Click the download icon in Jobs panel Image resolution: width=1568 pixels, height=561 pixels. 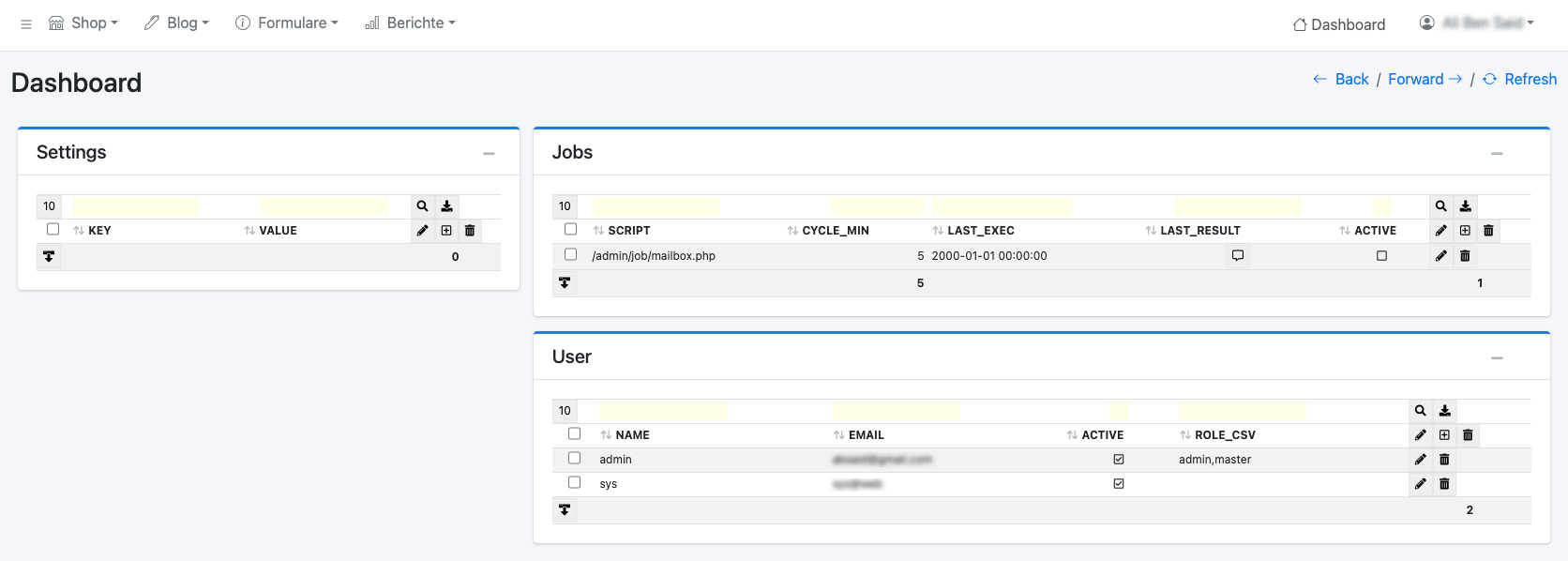click(x=1465, y=206)
